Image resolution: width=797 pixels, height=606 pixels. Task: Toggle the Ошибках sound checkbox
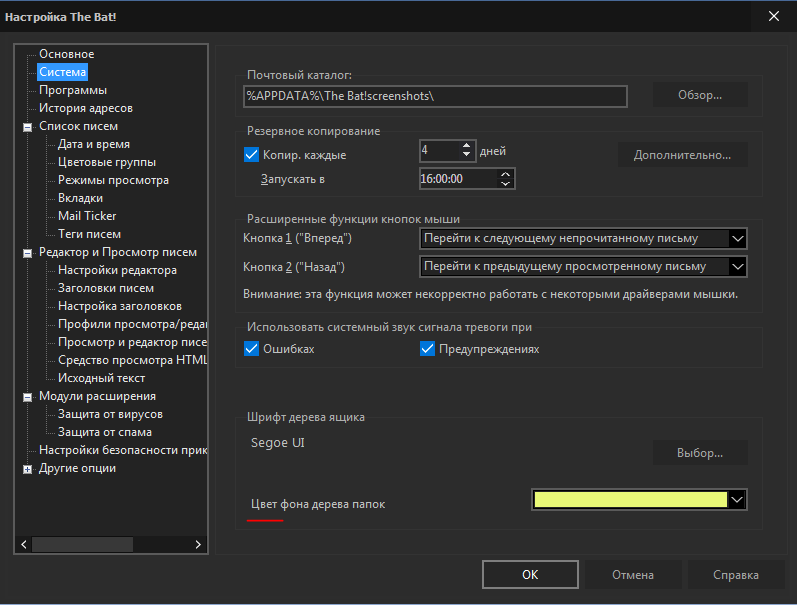click(x=251, y=349)
